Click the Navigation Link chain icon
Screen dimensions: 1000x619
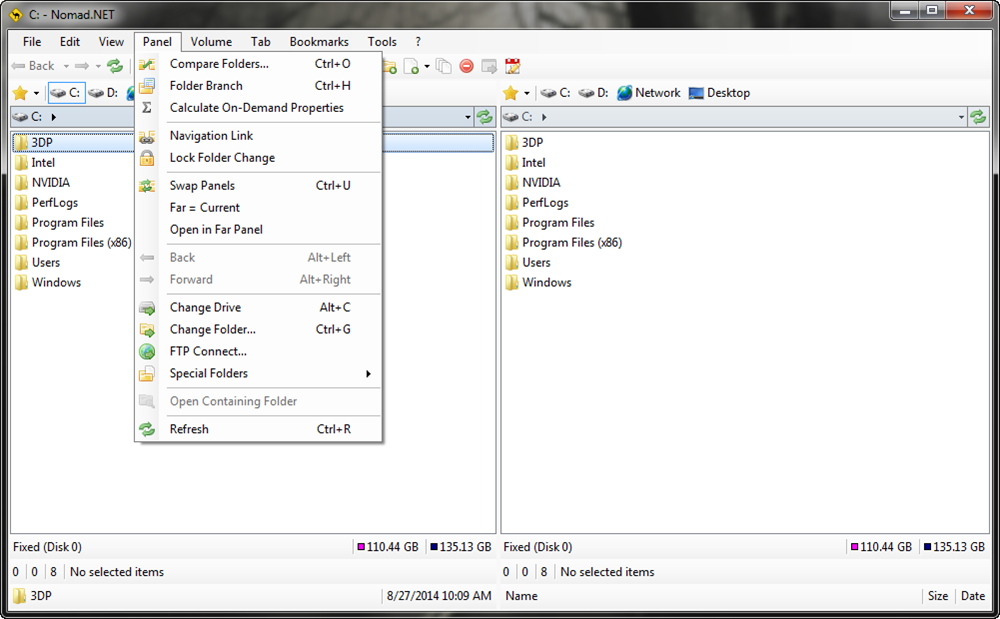click(147, 136)
